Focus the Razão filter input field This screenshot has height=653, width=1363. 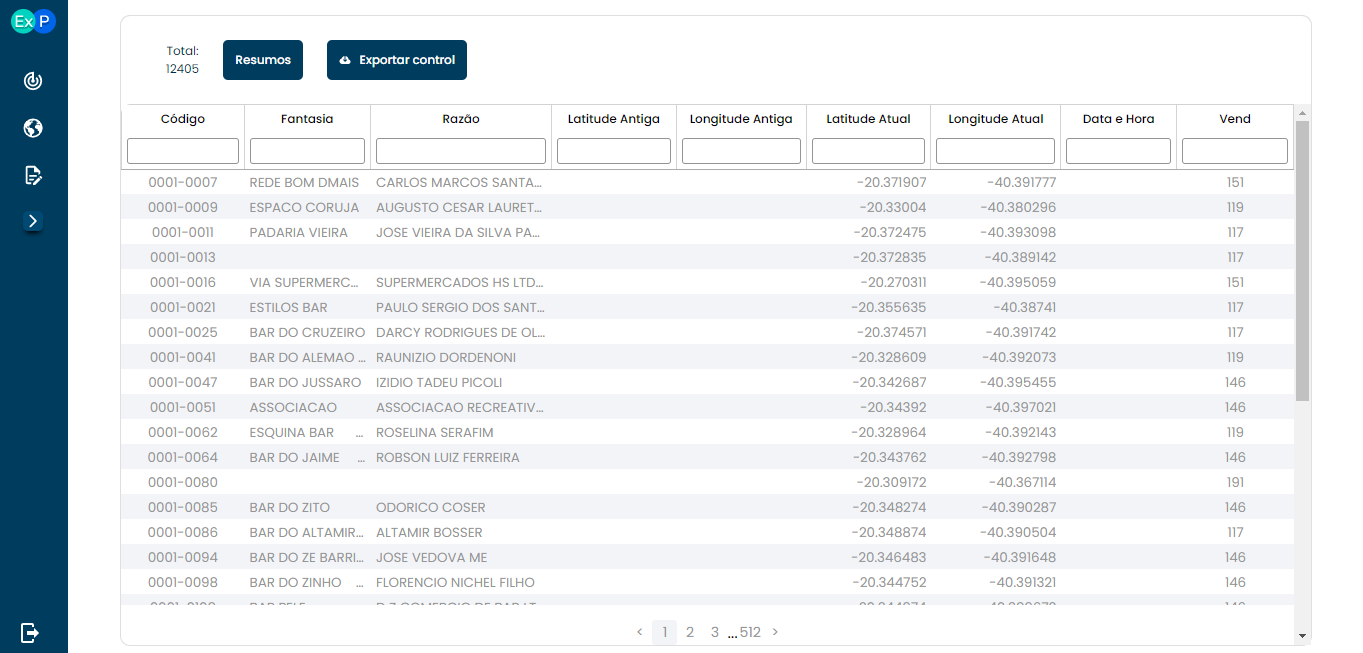click(x=461, y=151)
